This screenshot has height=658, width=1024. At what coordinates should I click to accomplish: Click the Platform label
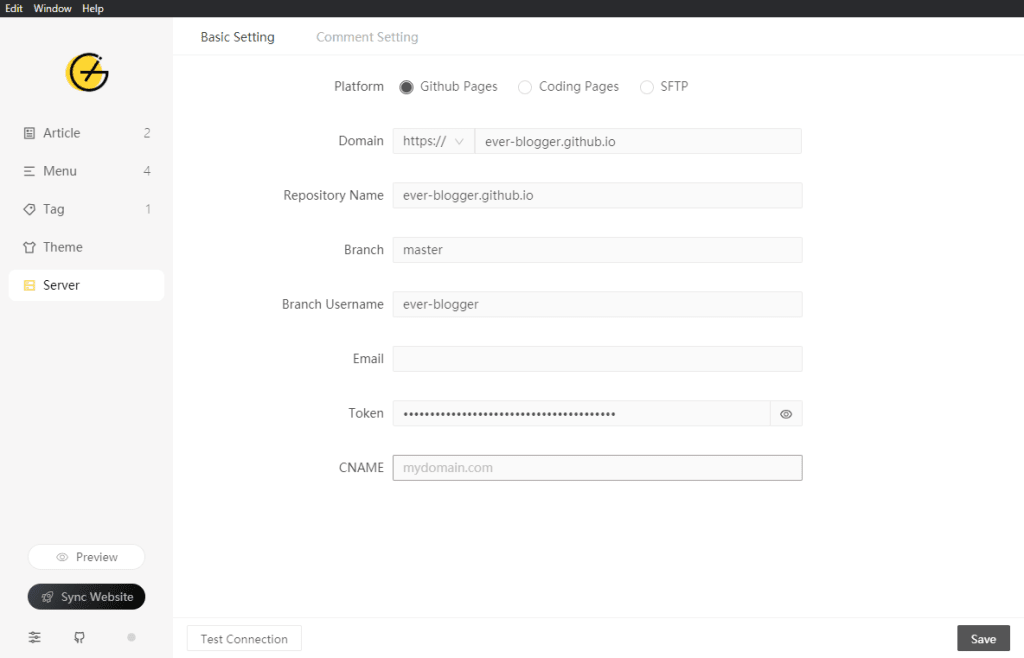[x=359, y=87]
